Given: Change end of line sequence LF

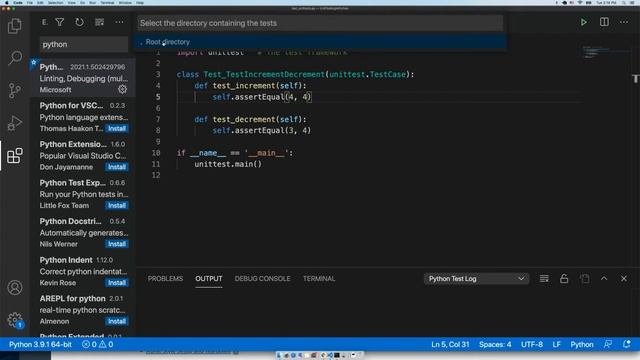Looking at the screenshot, I should click(x=557, y=344).
